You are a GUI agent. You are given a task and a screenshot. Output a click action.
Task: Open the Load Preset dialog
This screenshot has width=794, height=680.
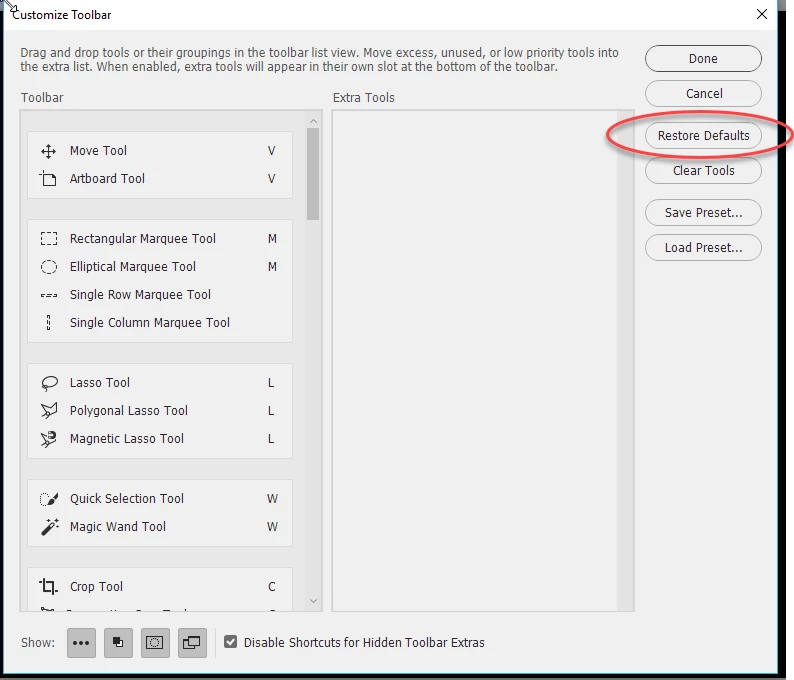703,248
